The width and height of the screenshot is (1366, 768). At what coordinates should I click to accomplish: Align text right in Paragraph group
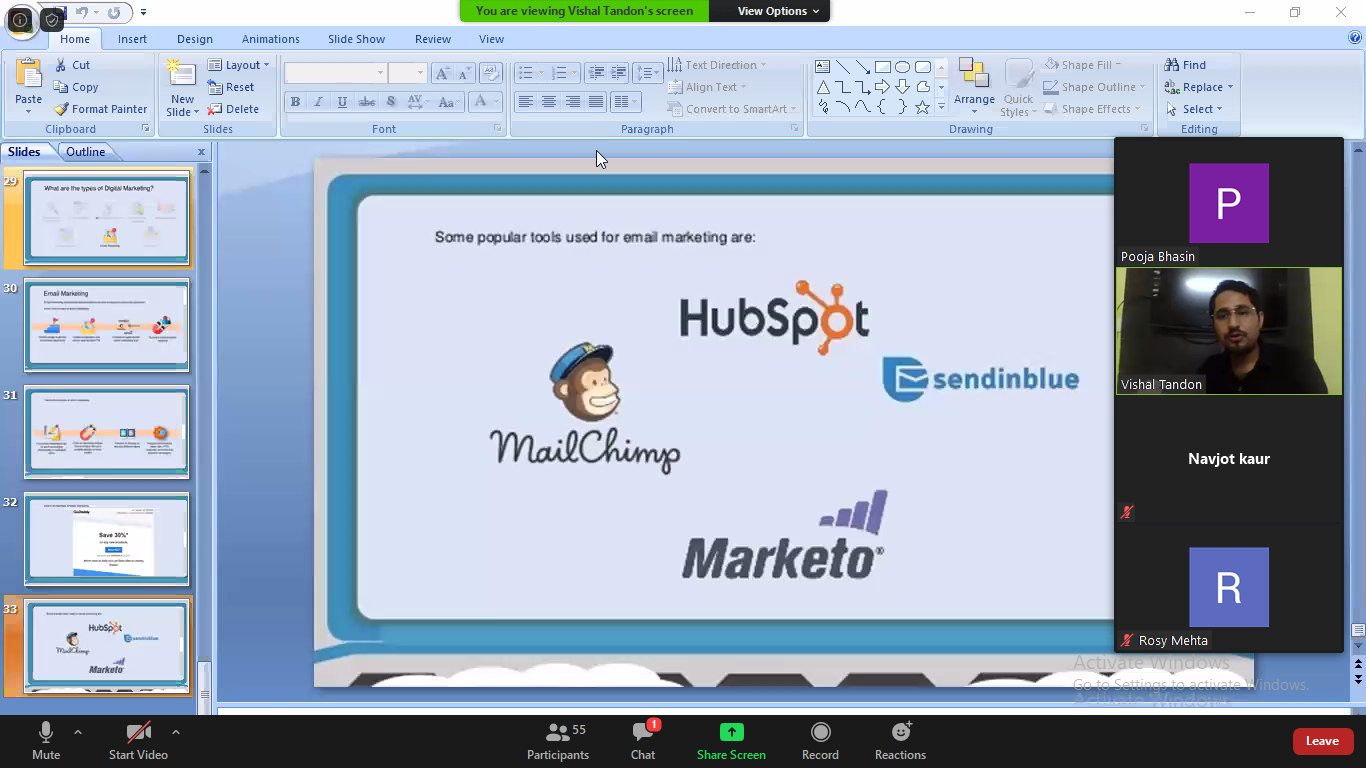(573, 102)
